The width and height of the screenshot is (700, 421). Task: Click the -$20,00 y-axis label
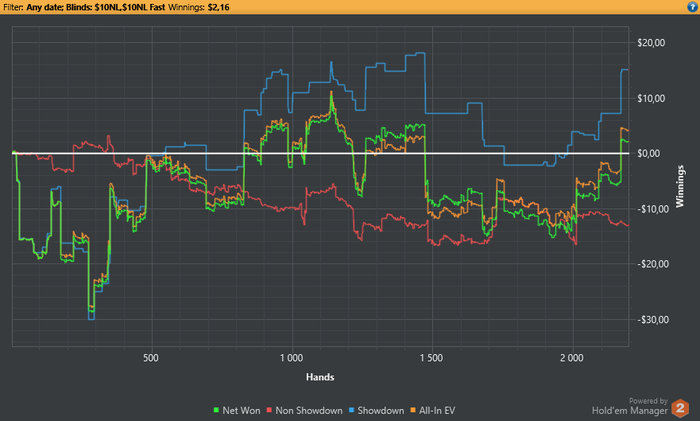point(653,264)
